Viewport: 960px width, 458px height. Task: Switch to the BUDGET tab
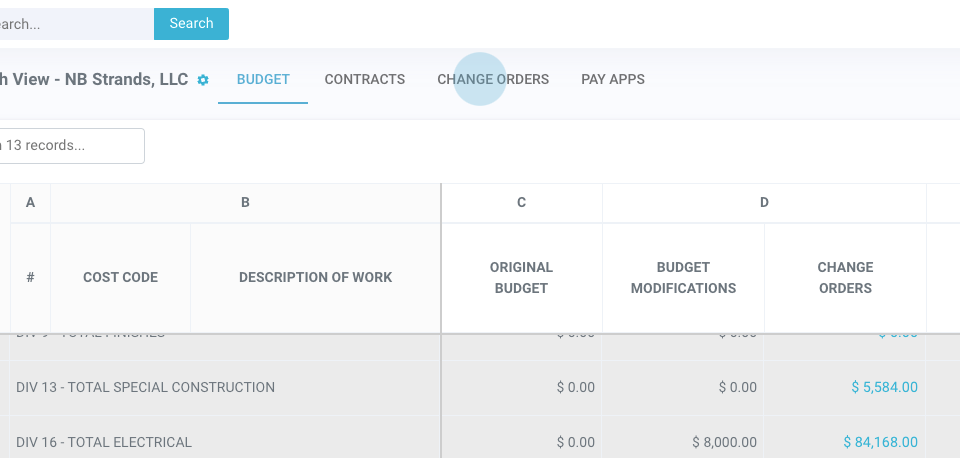point(263,80)
